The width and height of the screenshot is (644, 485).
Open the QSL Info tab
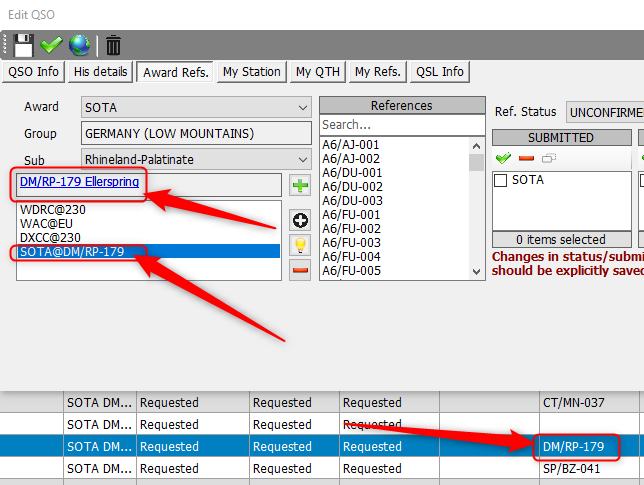coord(439,72)
